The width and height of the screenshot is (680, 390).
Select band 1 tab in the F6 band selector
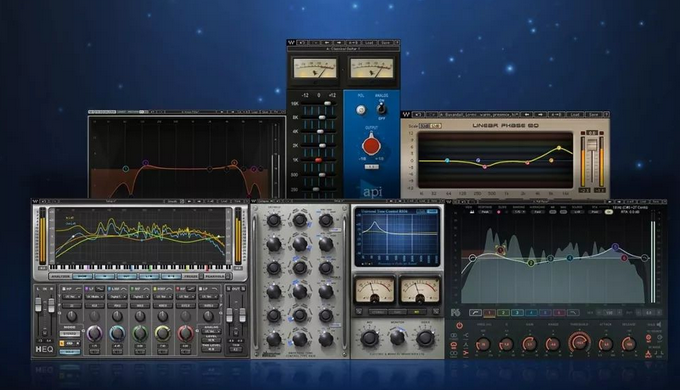489,312
